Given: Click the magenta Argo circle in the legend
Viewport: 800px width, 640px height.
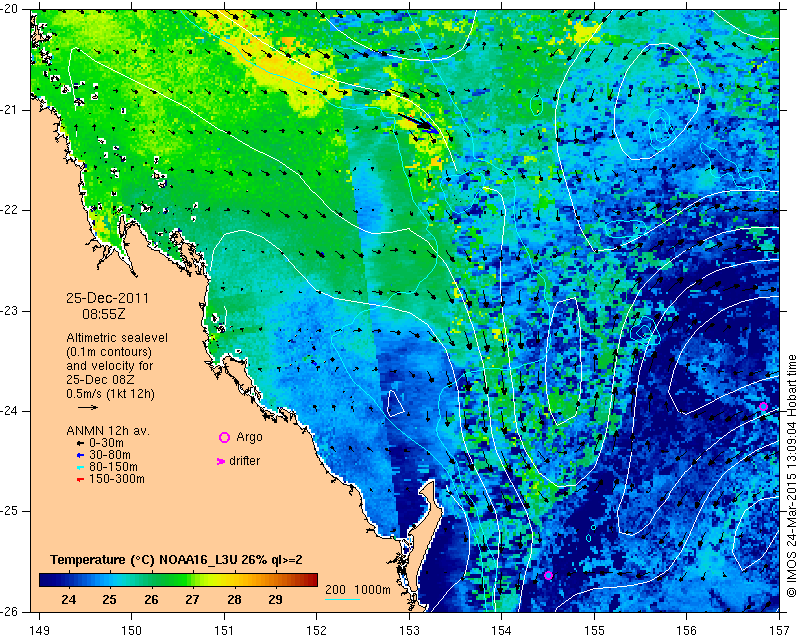Looking at the screenshot, I should [x=224, y=437].
